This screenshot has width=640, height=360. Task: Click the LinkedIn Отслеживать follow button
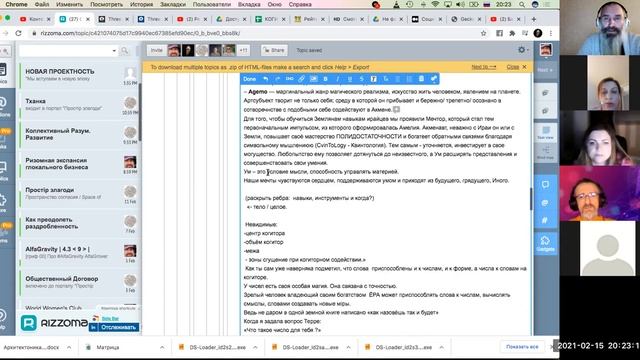pyautogui.click(x=114, y=327)
